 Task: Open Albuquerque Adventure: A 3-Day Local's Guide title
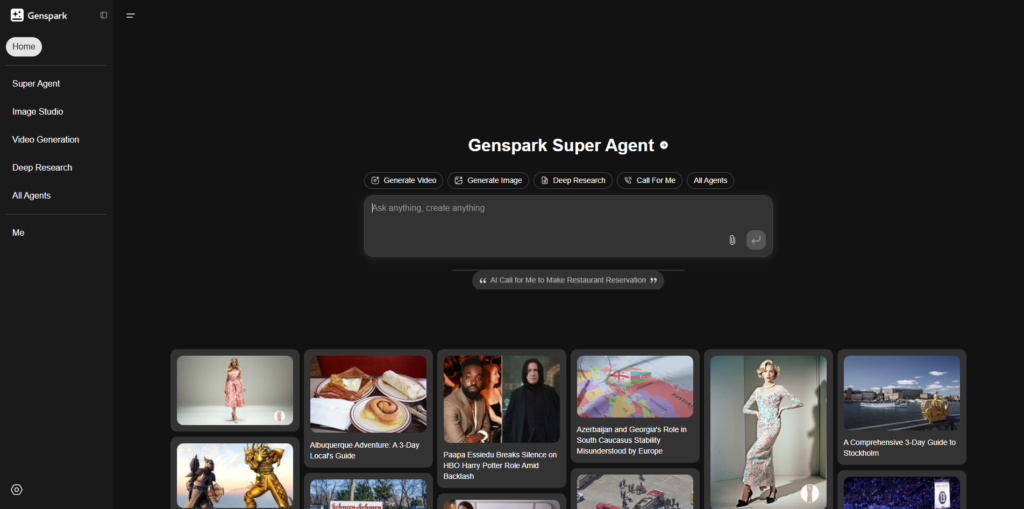tap(364, 450)
